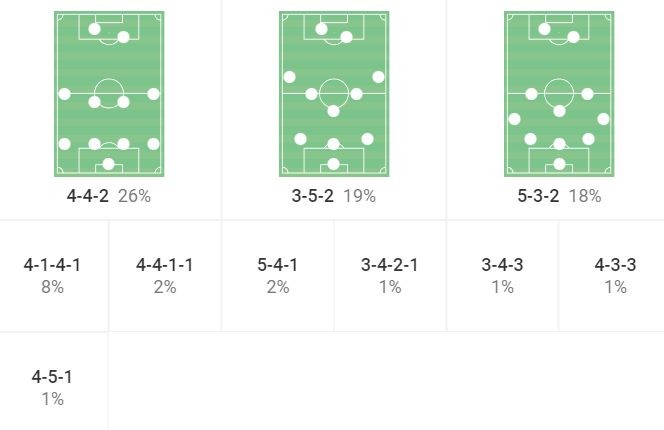This screenshot has width=664, height=430.
Task: Click the 5-3-2 formation label
Action: tap(540, 196)
